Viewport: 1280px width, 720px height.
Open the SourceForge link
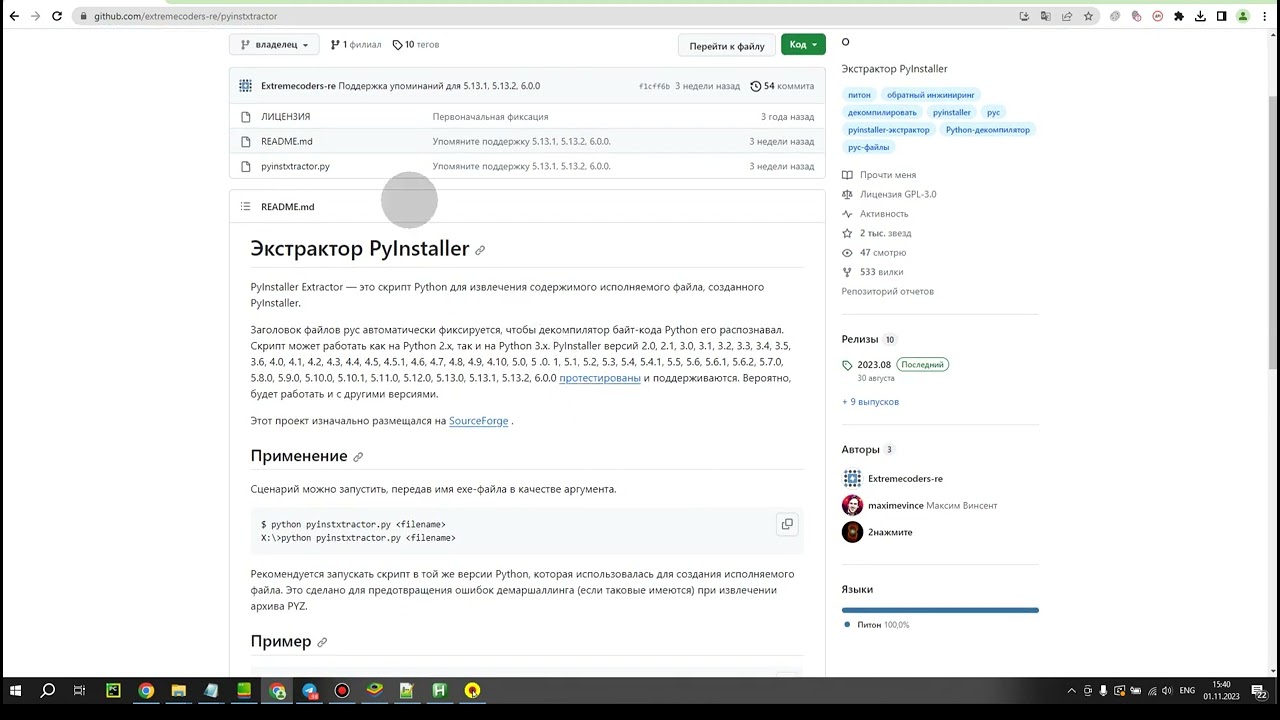(478, 421)
